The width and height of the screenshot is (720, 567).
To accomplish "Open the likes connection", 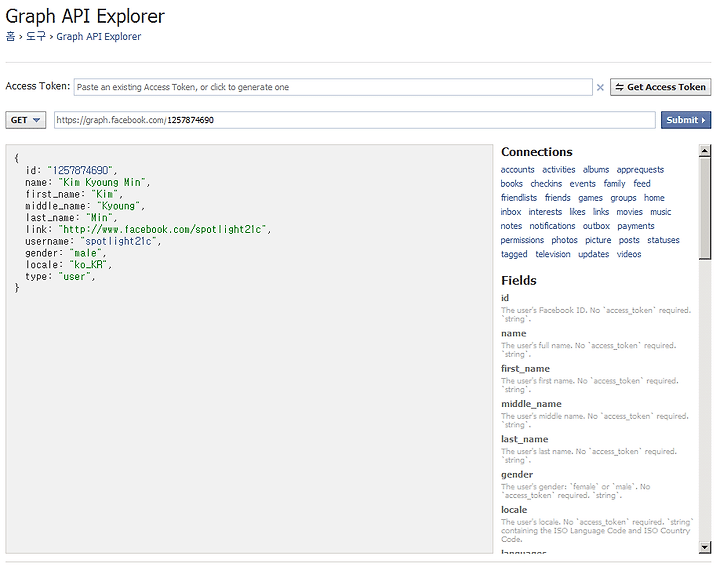I will pos(577,212).
